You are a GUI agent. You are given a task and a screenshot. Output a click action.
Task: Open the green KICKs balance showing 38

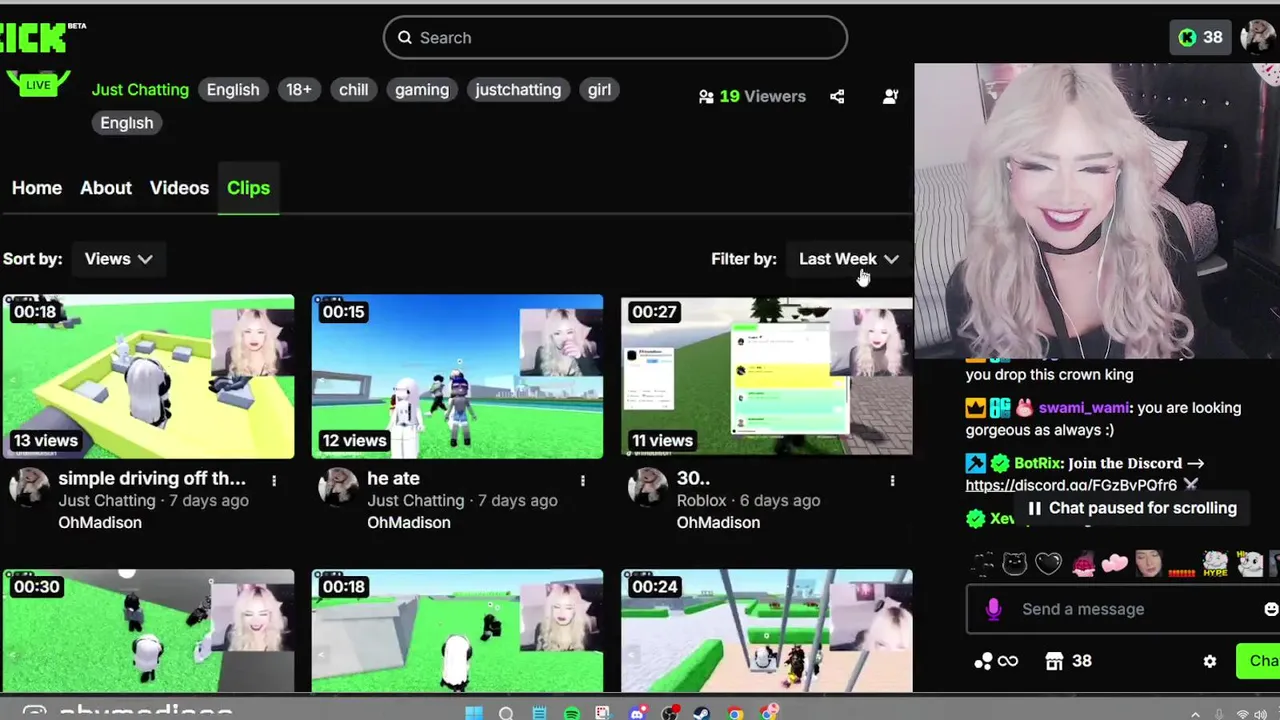pos(1200,38)
